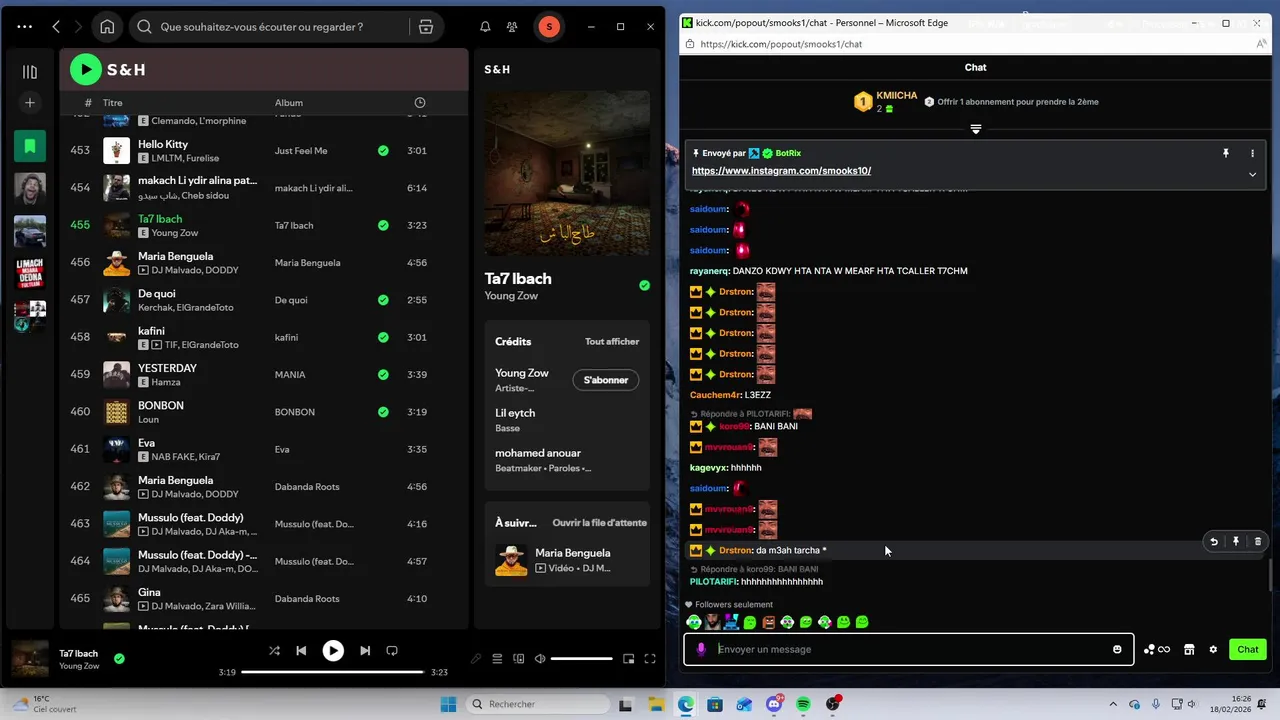Click S'abonner for Young Zow

605,380
